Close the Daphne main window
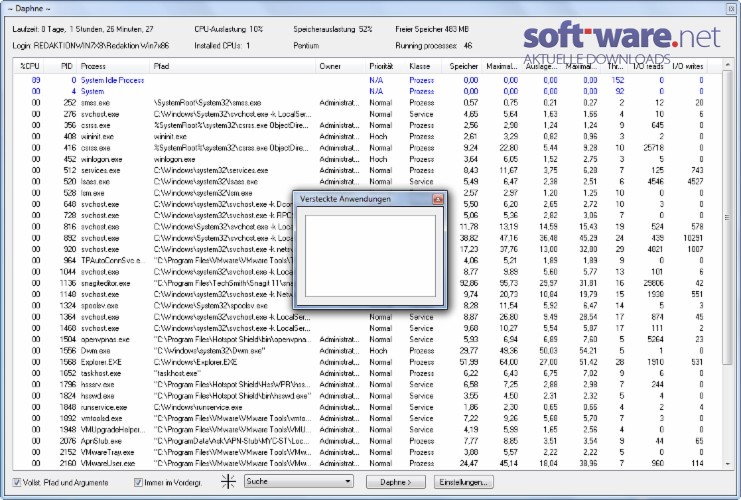Image resolution: width=741 pixels, height=500 pixels. pos(731,9)
